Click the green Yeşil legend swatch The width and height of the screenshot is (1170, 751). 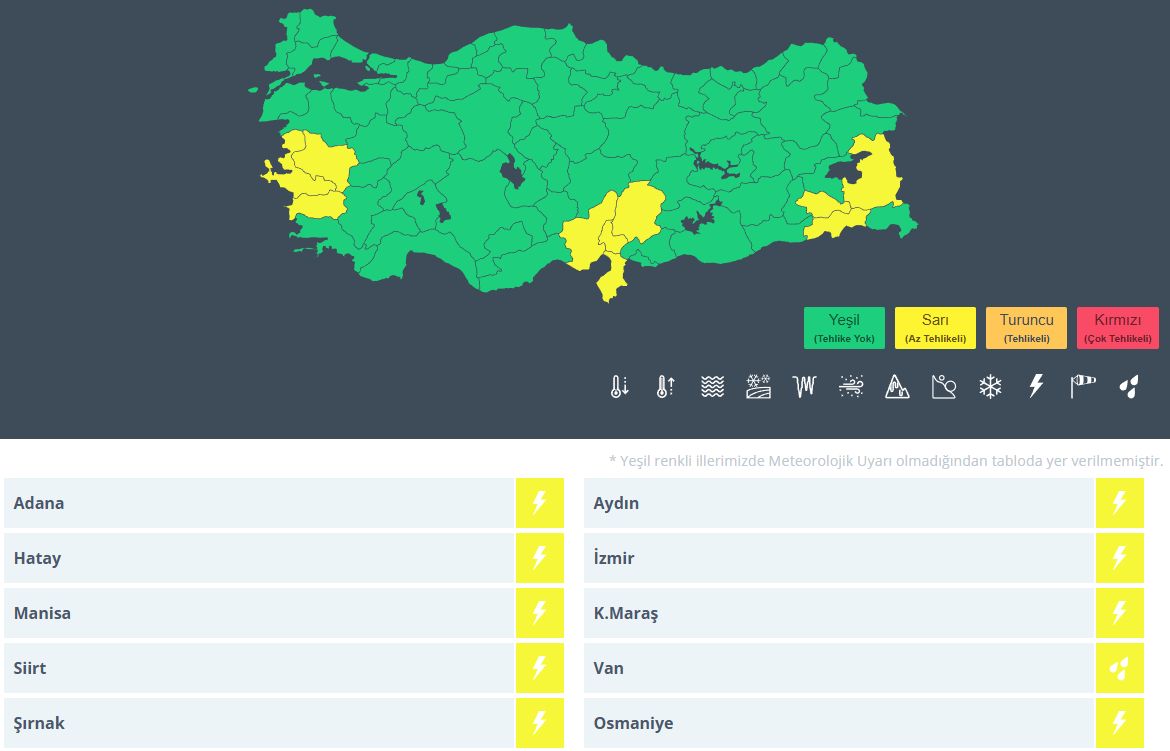844,328
